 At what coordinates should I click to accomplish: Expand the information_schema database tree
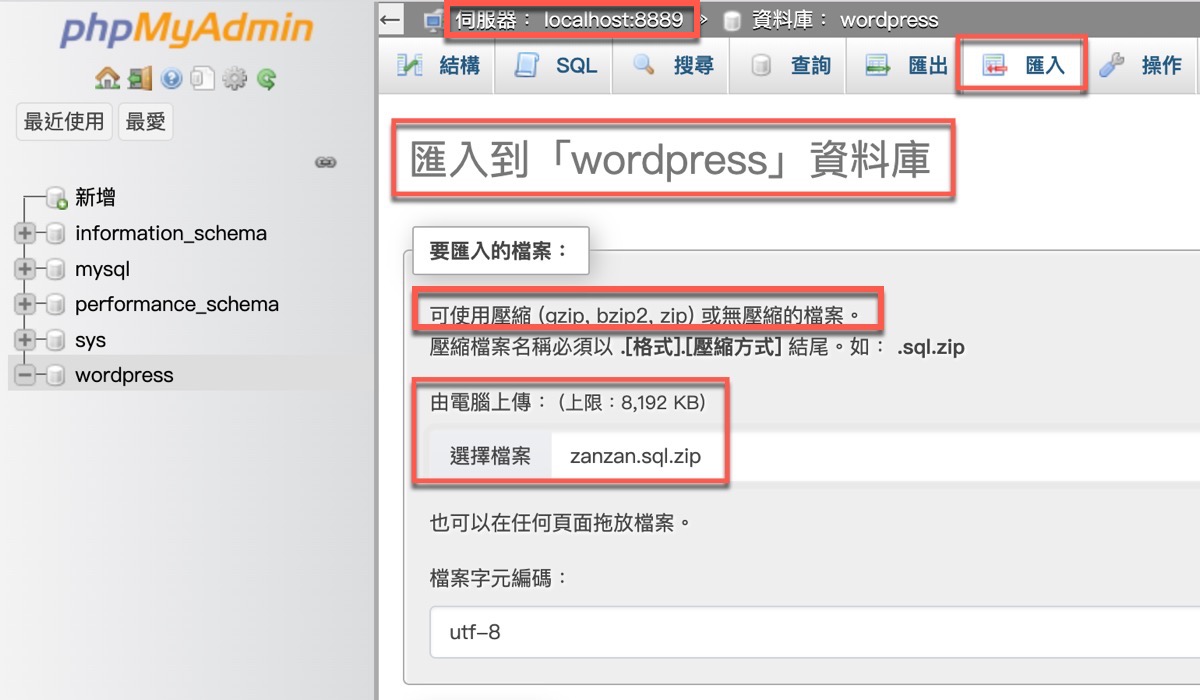(25, 234)
